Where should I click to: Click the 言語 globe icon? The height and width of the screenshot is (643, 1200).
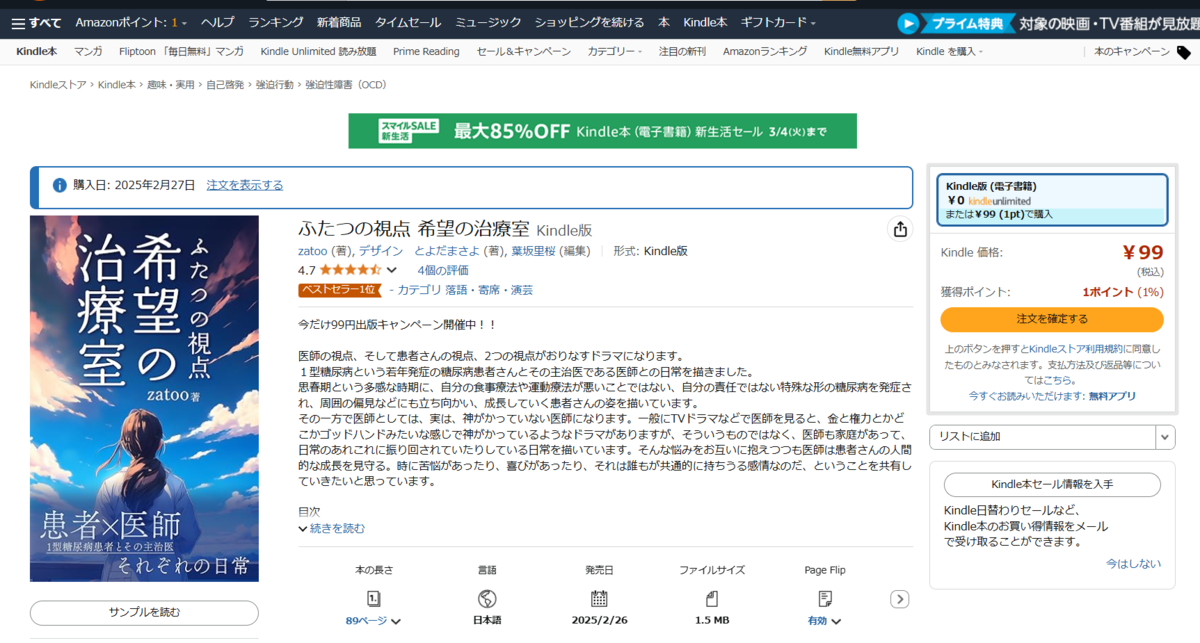(487, 598)
